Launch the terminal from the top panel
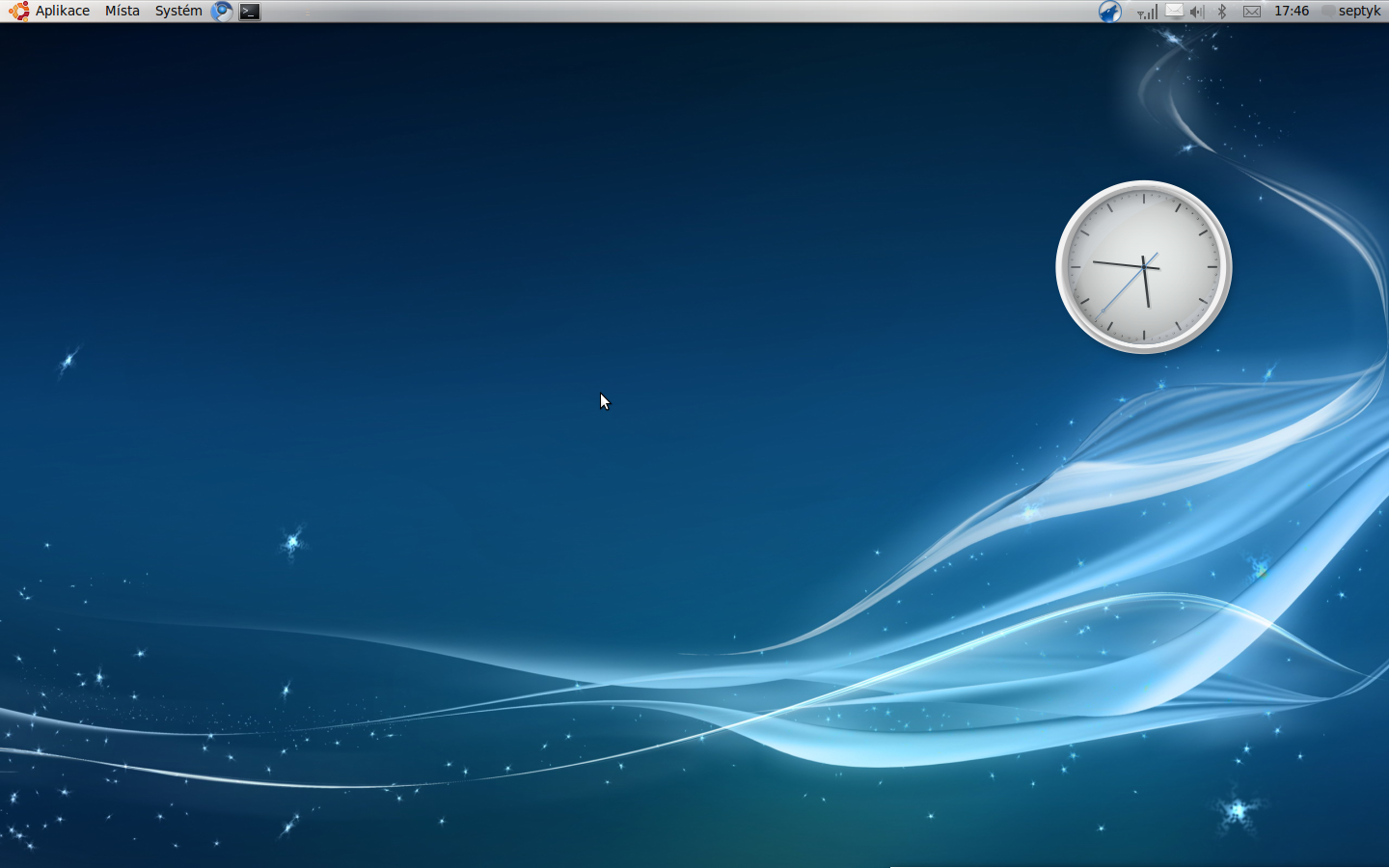1389x868 pixels. pyautogui.click(x=250, y=12)
